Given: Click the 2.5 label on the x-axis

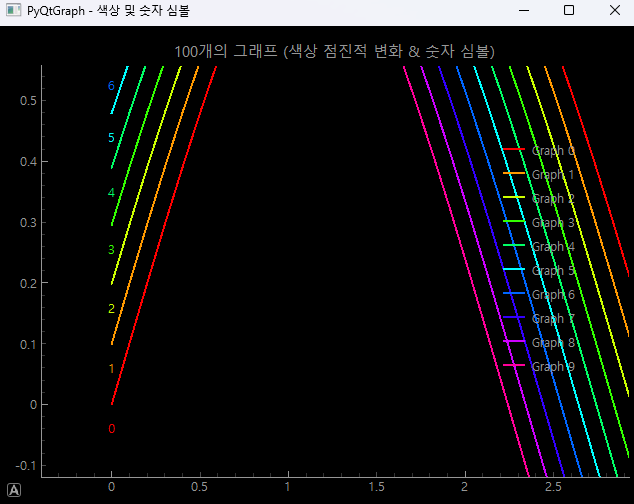Looking at the screenshot, I should point(553,487).
